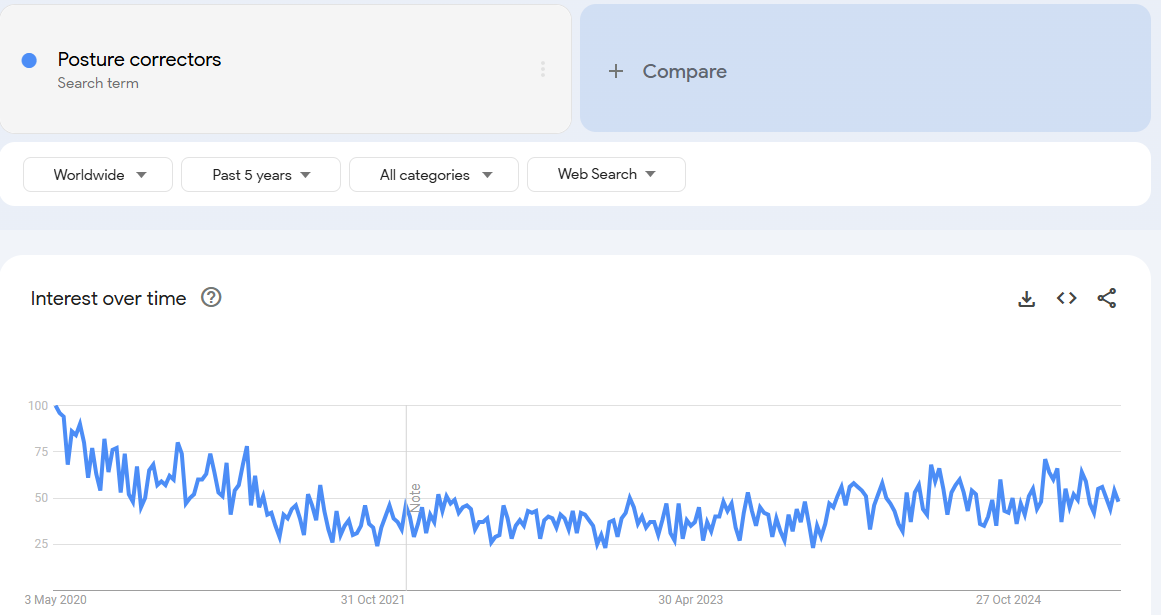Edit the Posture correctors search term
1161x615 pixels.
tap(139, 59)
